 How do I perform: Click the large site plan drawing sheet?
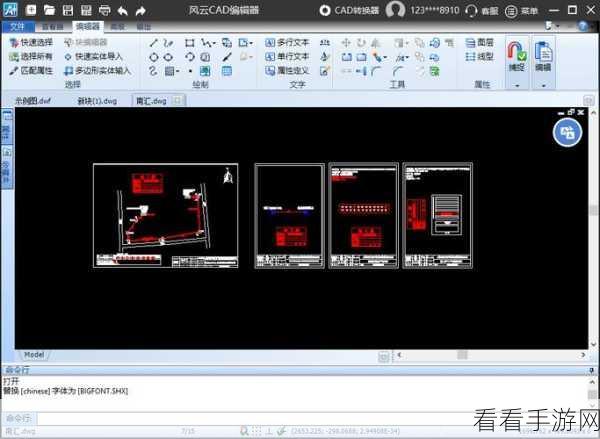(166, 216)
